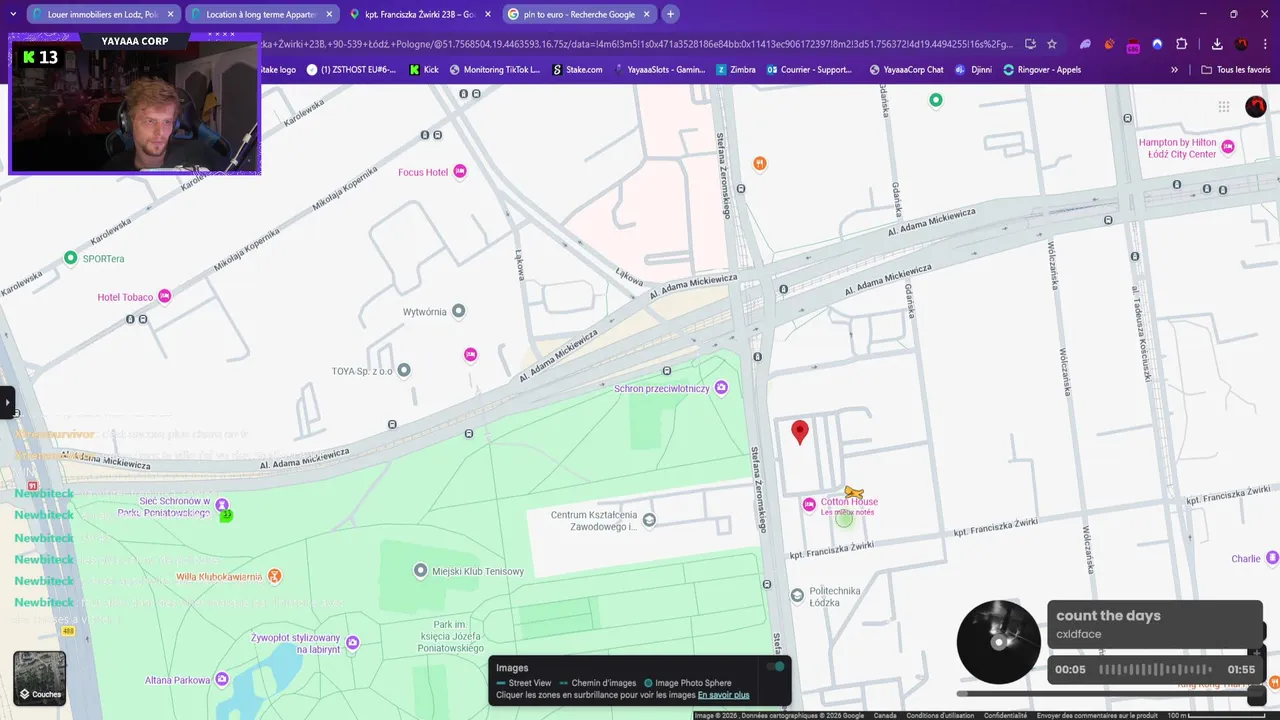Viewport: 1280px width, 720px height.
Task: Click Envoyer des commentaires sur le produit
Action: click(1097, 715)
